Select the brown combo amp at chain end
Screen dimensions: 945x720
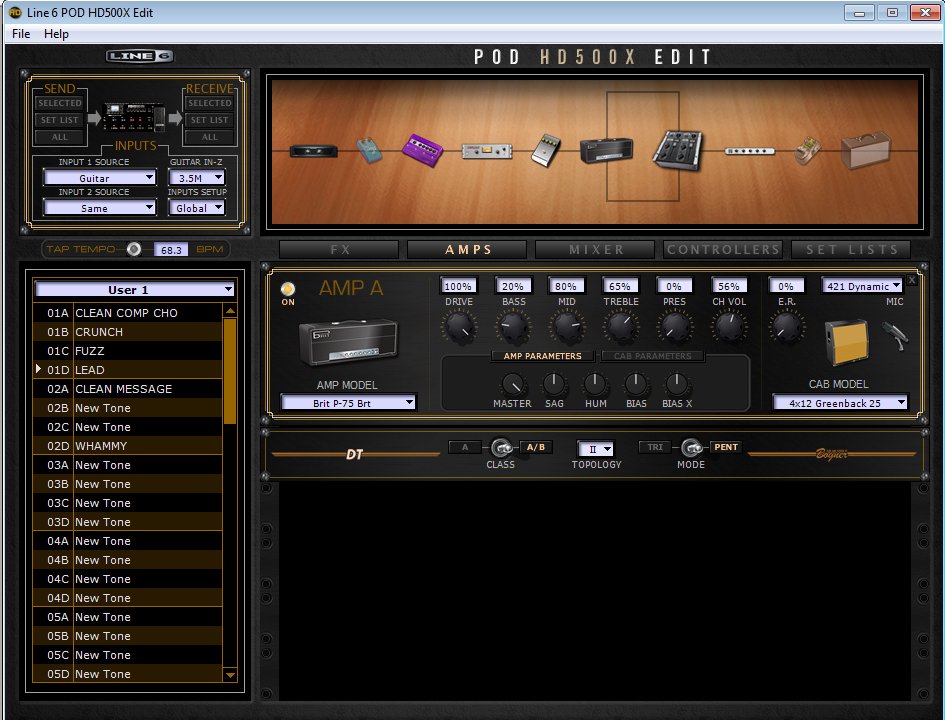[865, 151]
